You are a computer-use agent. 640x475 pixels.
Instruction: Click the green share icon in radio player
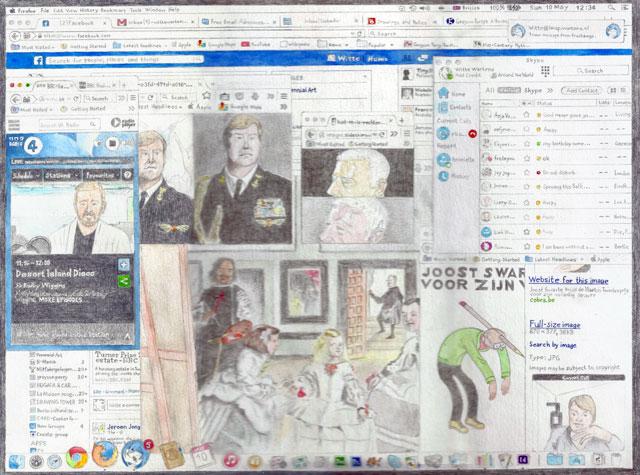click(123, 282)
